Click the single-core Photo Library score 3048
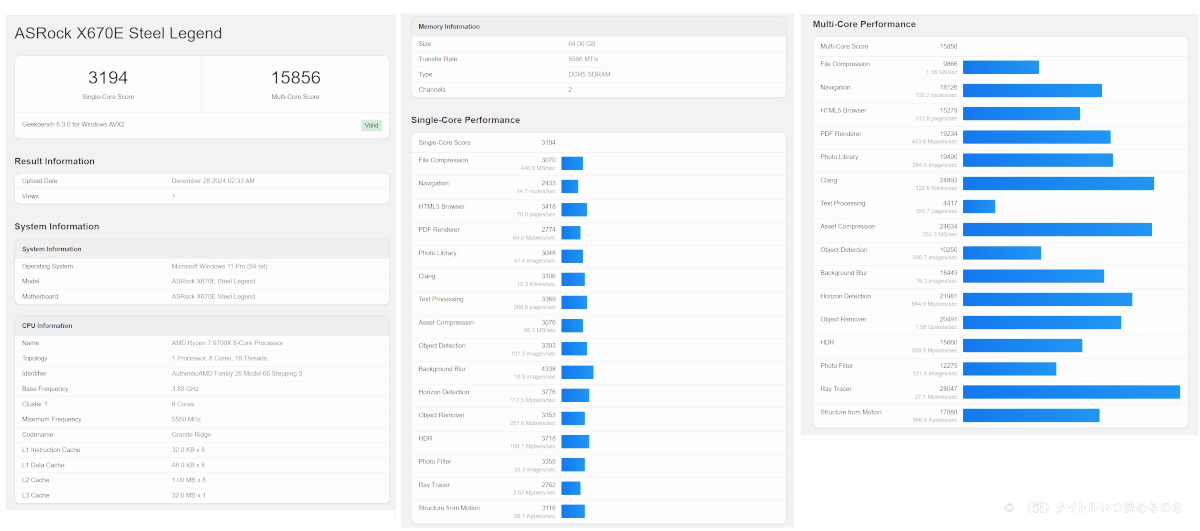Viewport: 1200px width, 531px height. [x=549, y=253]
